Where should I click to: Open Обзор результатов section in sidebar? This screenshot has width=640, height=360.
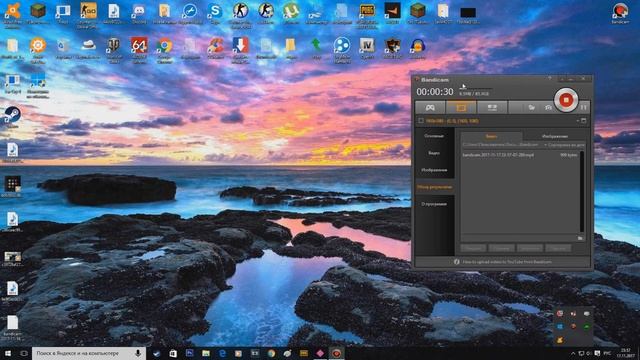click(x=434, y=187)
